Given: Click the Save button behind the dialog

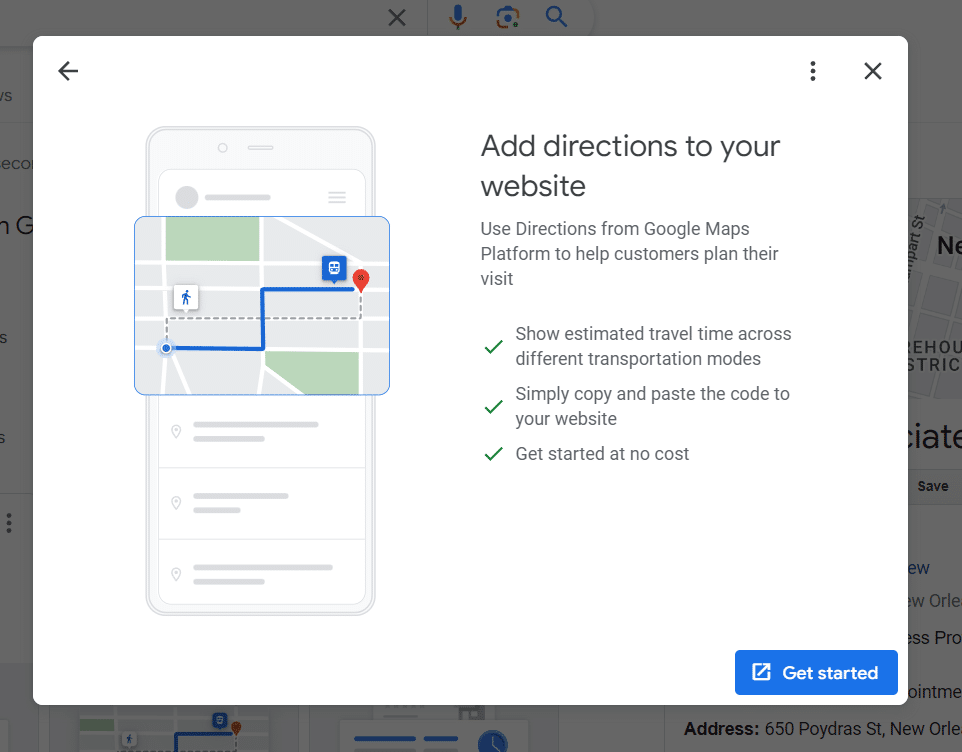Looking at the screenshot, I should tap(932, 486).
